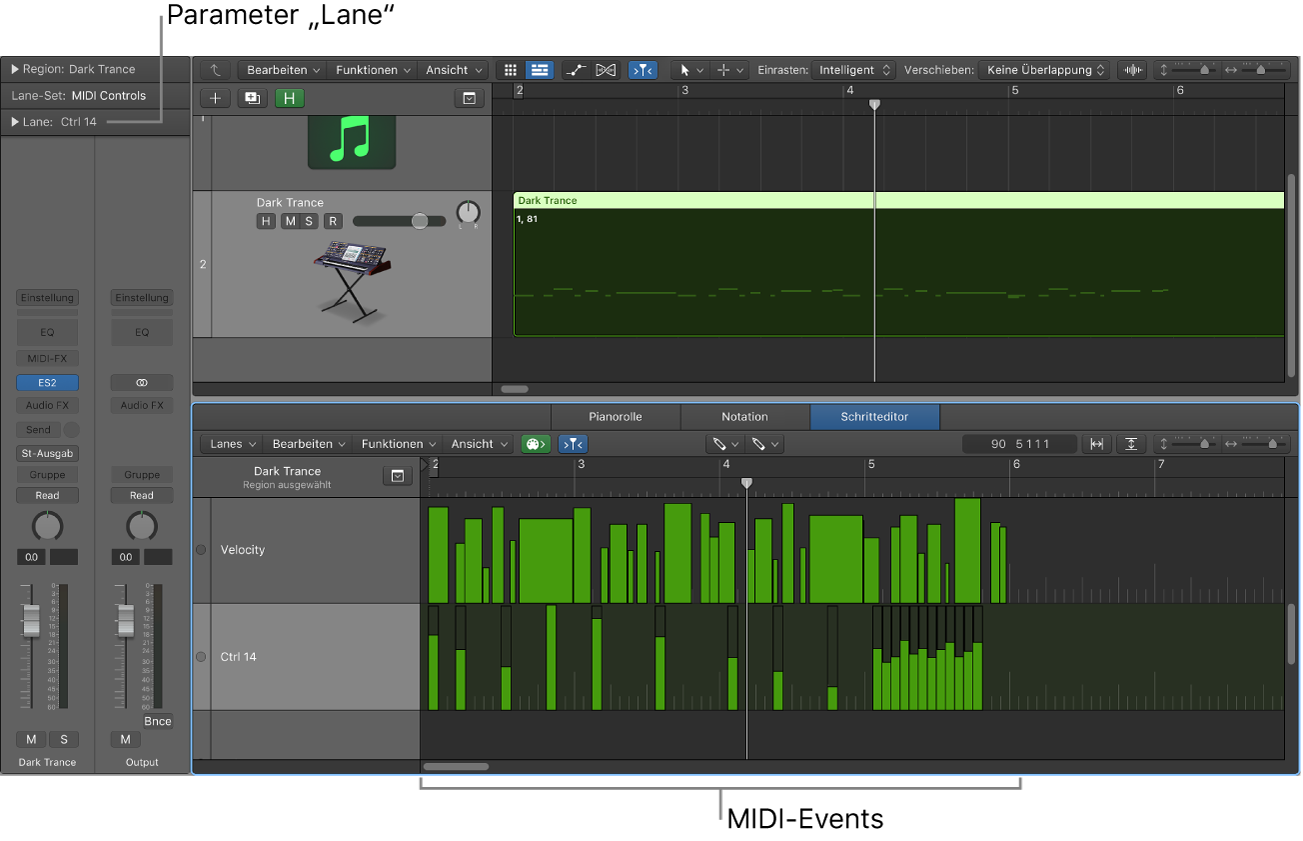
Task: Open the Lanes menu in Step Editor
Action: (232, 444)
